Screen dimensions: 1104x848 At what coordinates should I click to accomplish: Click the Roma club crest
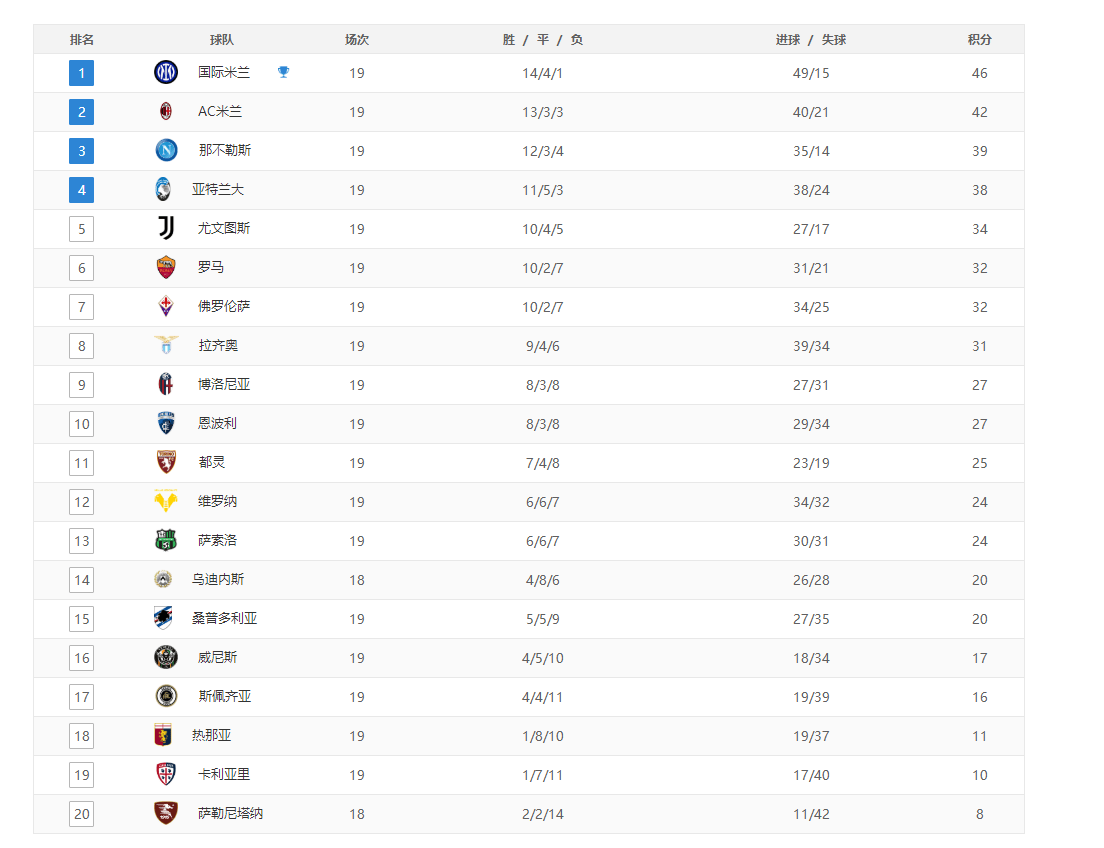coord(166,267)
